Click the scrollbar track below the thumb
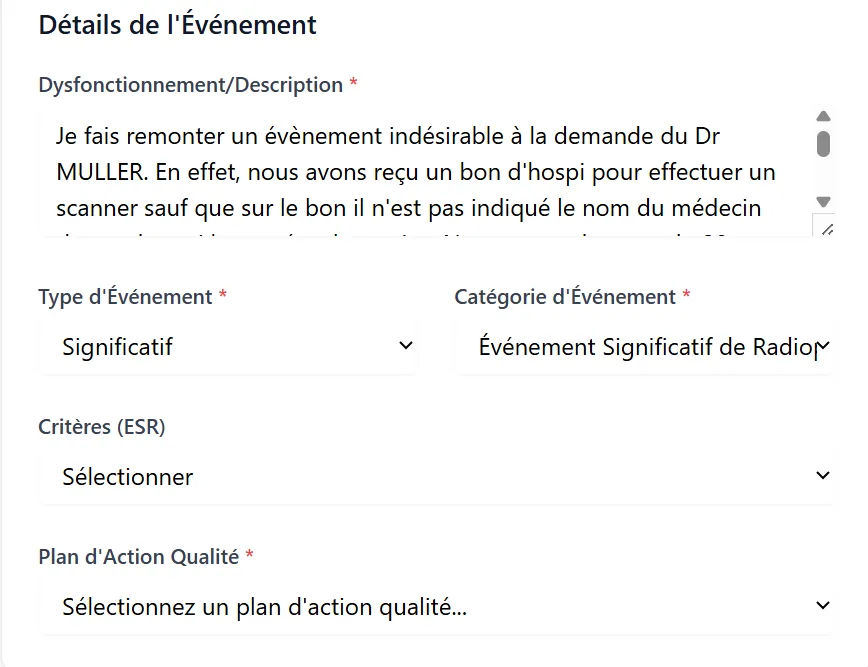868x667 pixels. (x=823, y=176)
